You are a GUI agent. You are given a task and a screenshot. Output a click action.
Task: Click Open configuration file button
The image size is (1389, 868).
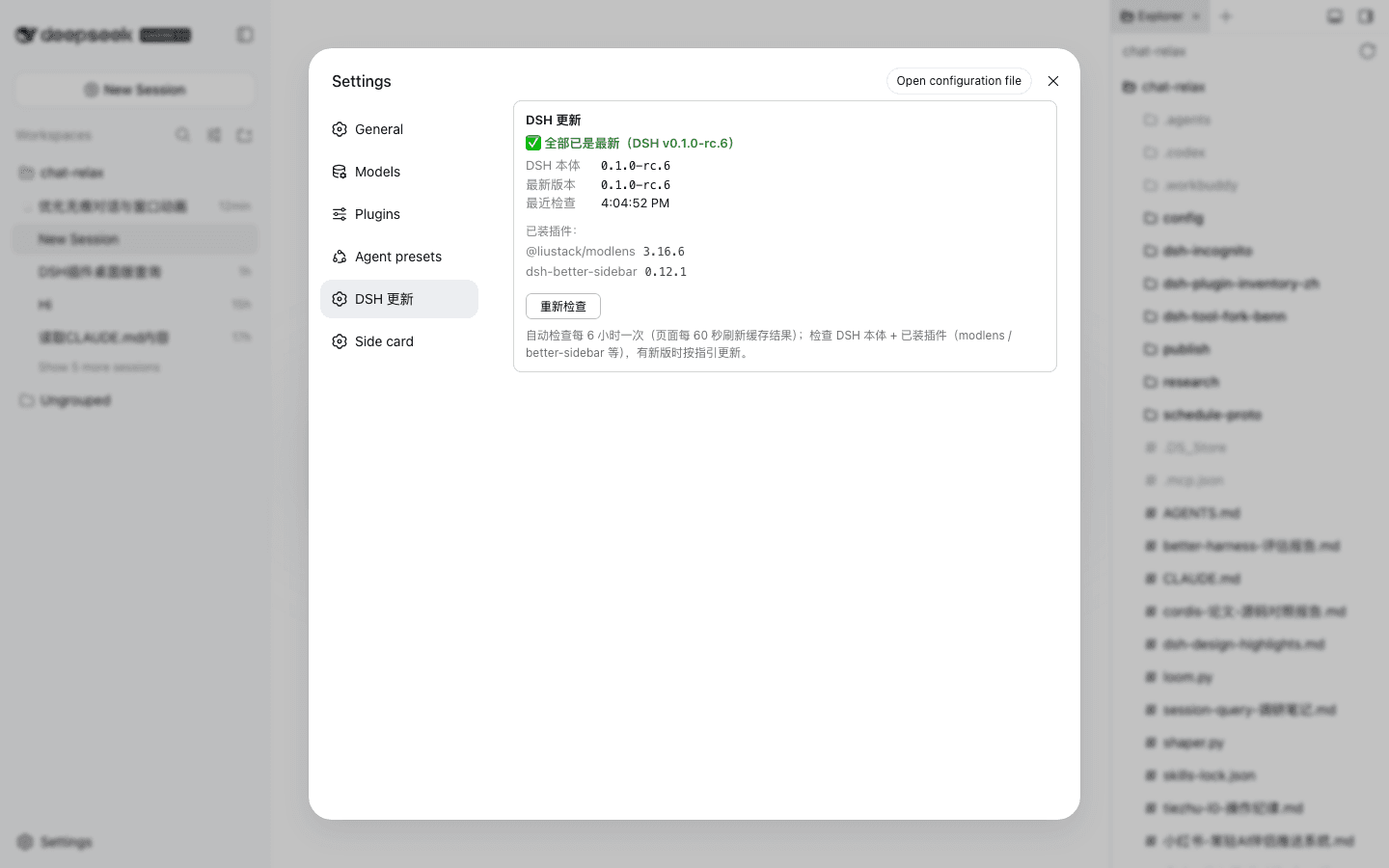pos(959,81)
